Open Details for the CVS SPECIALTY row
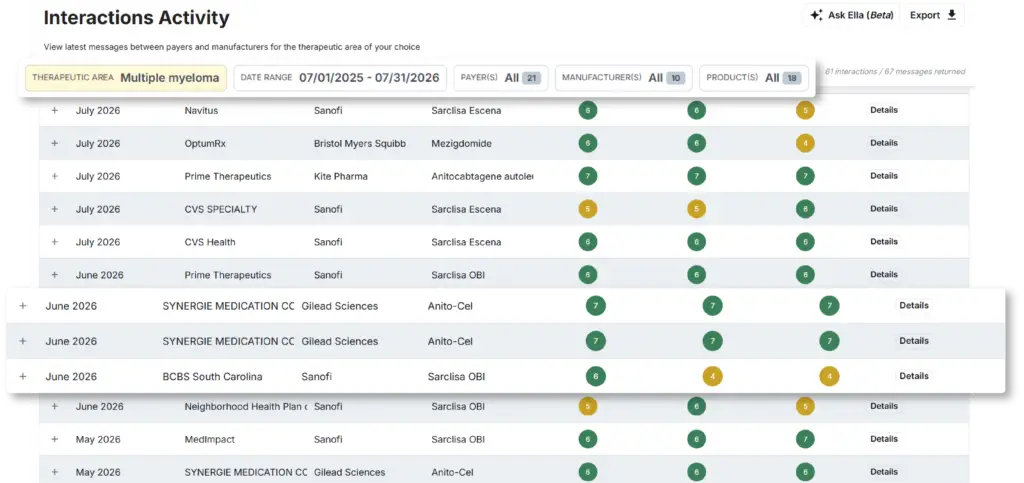Image resolution: width=1024 pixels, height=483 pixels. pyautogui.click(x=884, y=209)
